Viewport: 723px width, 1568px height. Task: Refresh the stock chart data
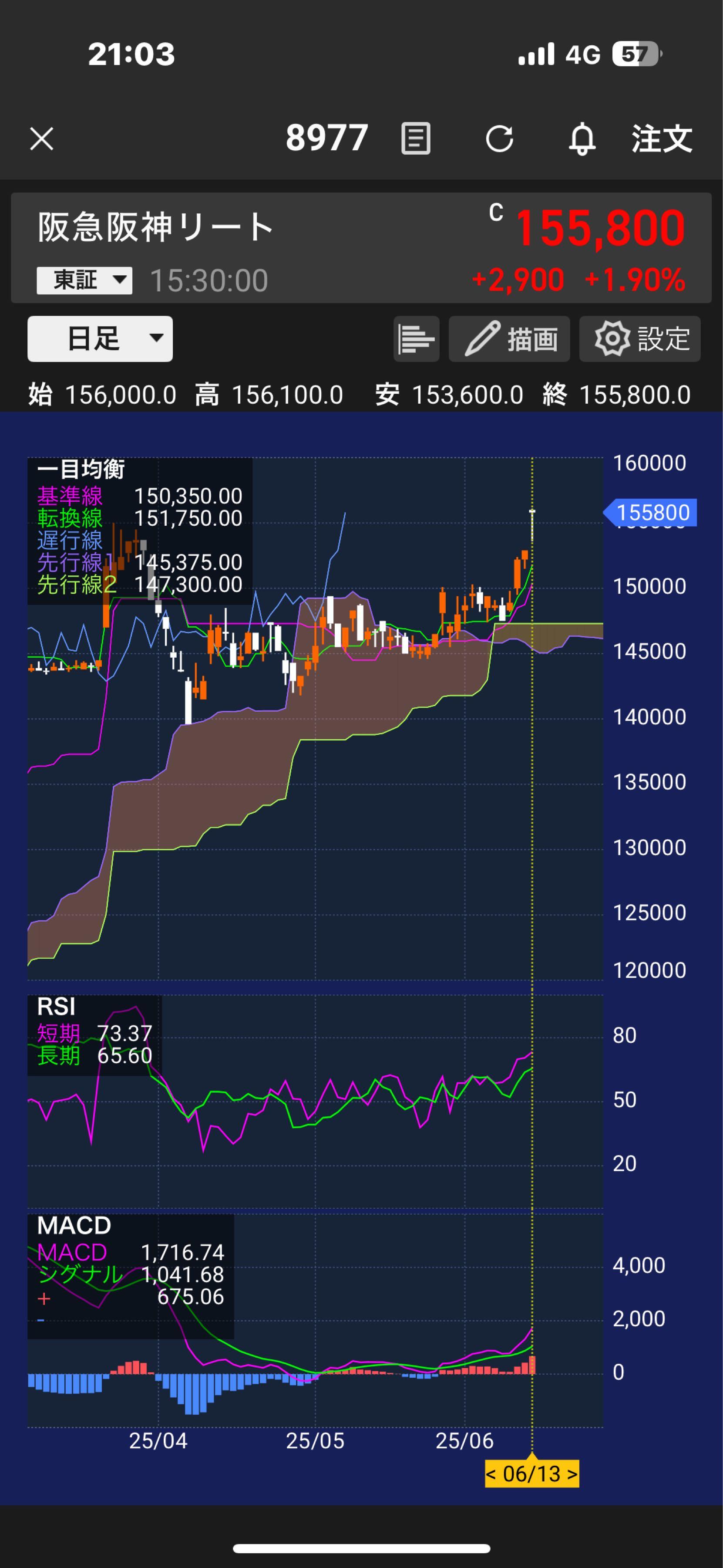click(x=499, y=139)
